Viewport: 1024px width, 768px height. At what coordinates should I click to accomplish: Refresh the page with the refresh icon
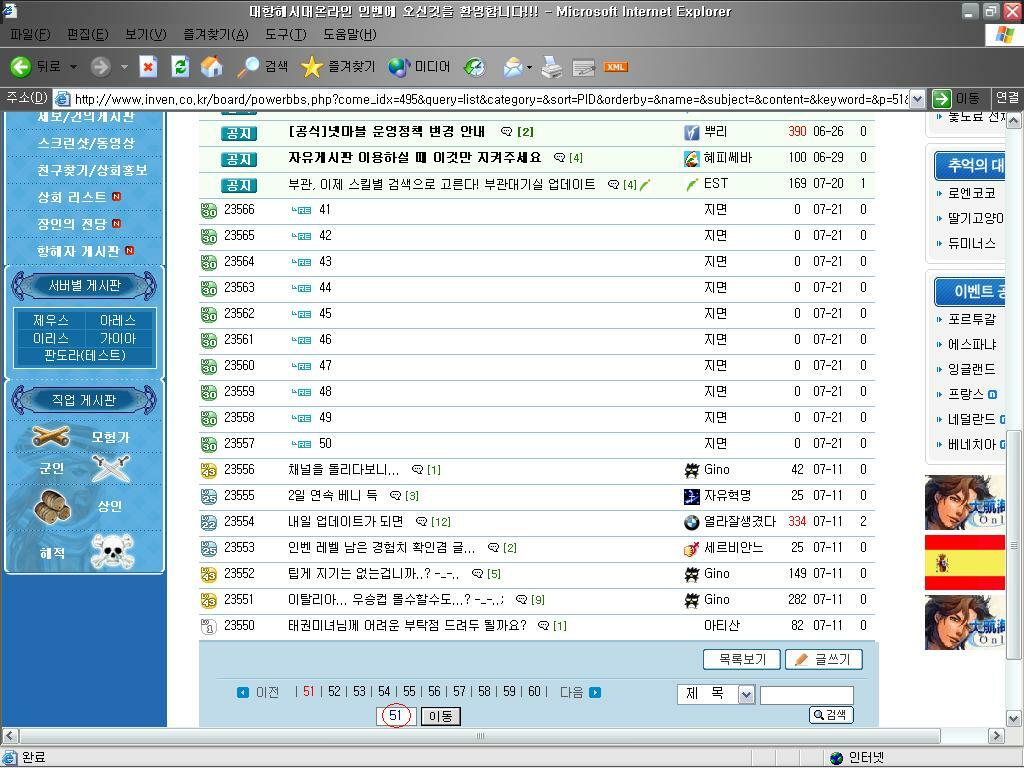coord(180,67)
